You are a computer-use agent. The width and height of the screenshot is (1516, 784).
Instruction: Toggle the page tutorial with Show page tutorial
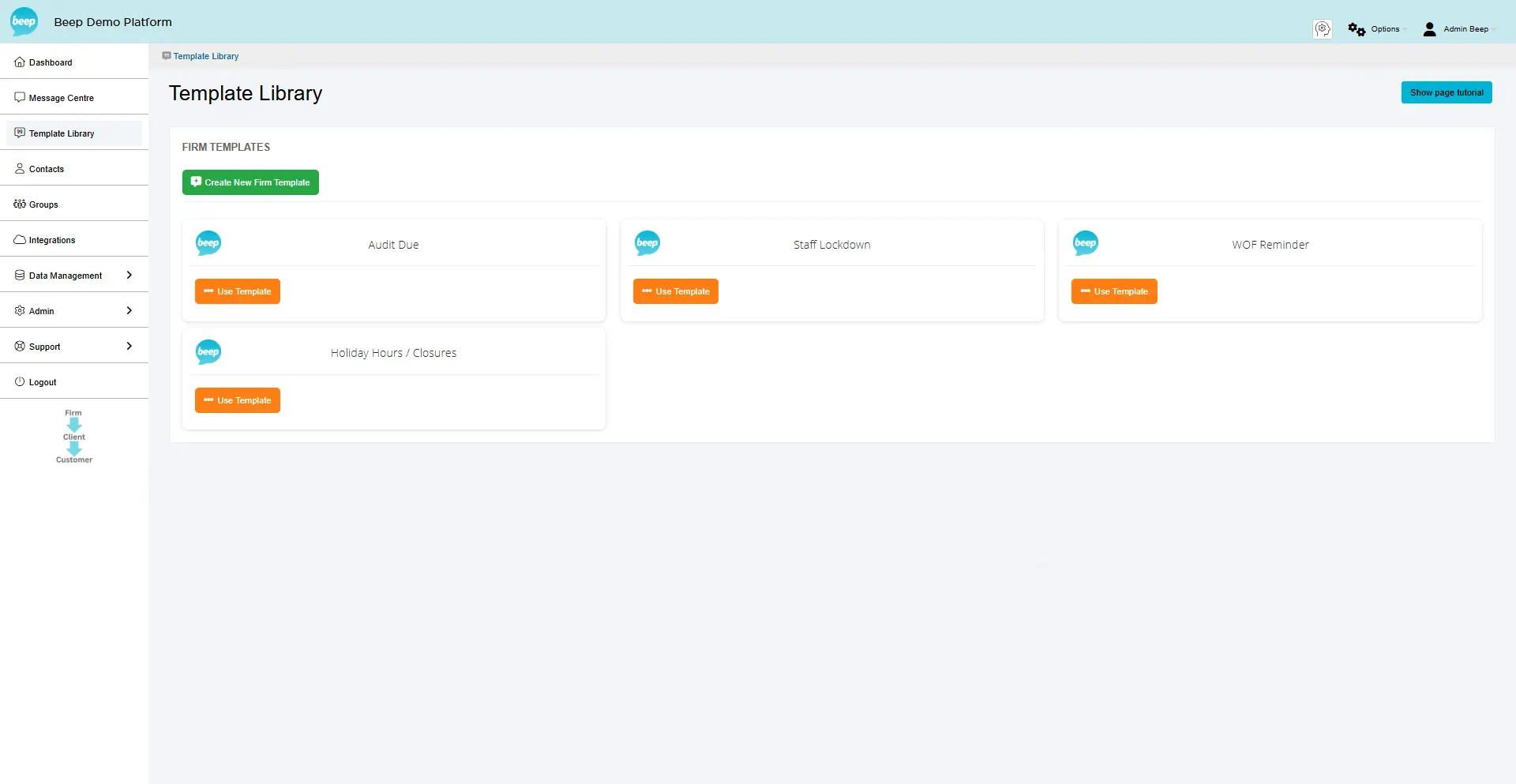1447,92
